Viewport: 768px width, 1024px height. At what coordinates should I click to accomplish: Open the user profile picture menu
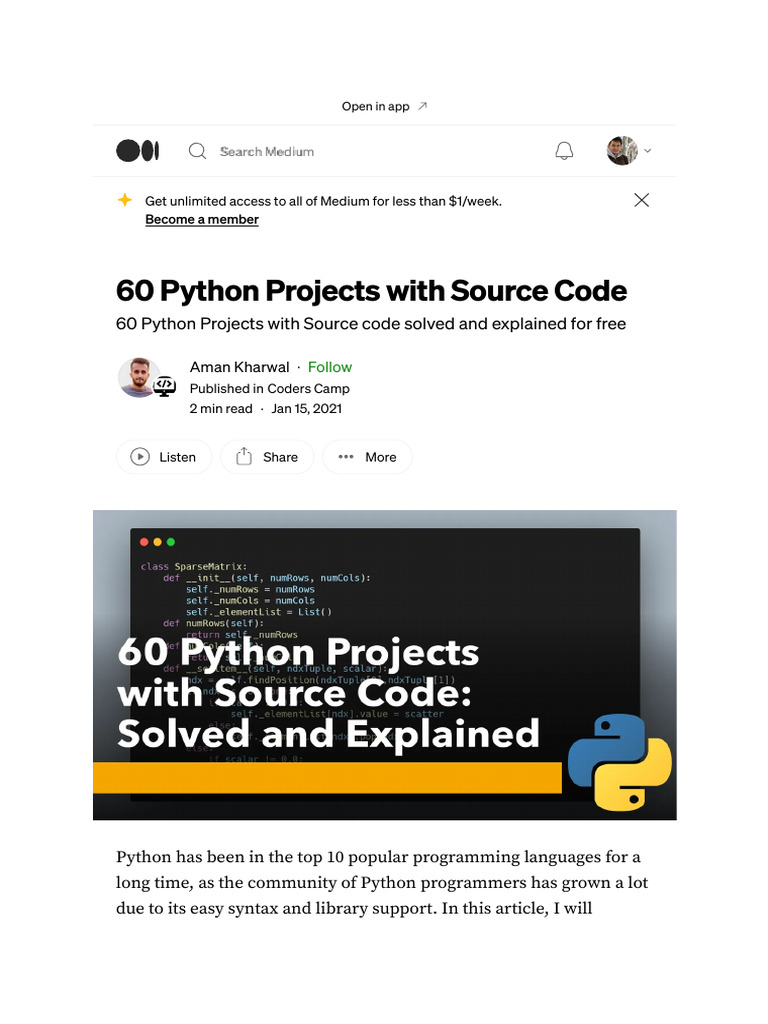(621, 151)
